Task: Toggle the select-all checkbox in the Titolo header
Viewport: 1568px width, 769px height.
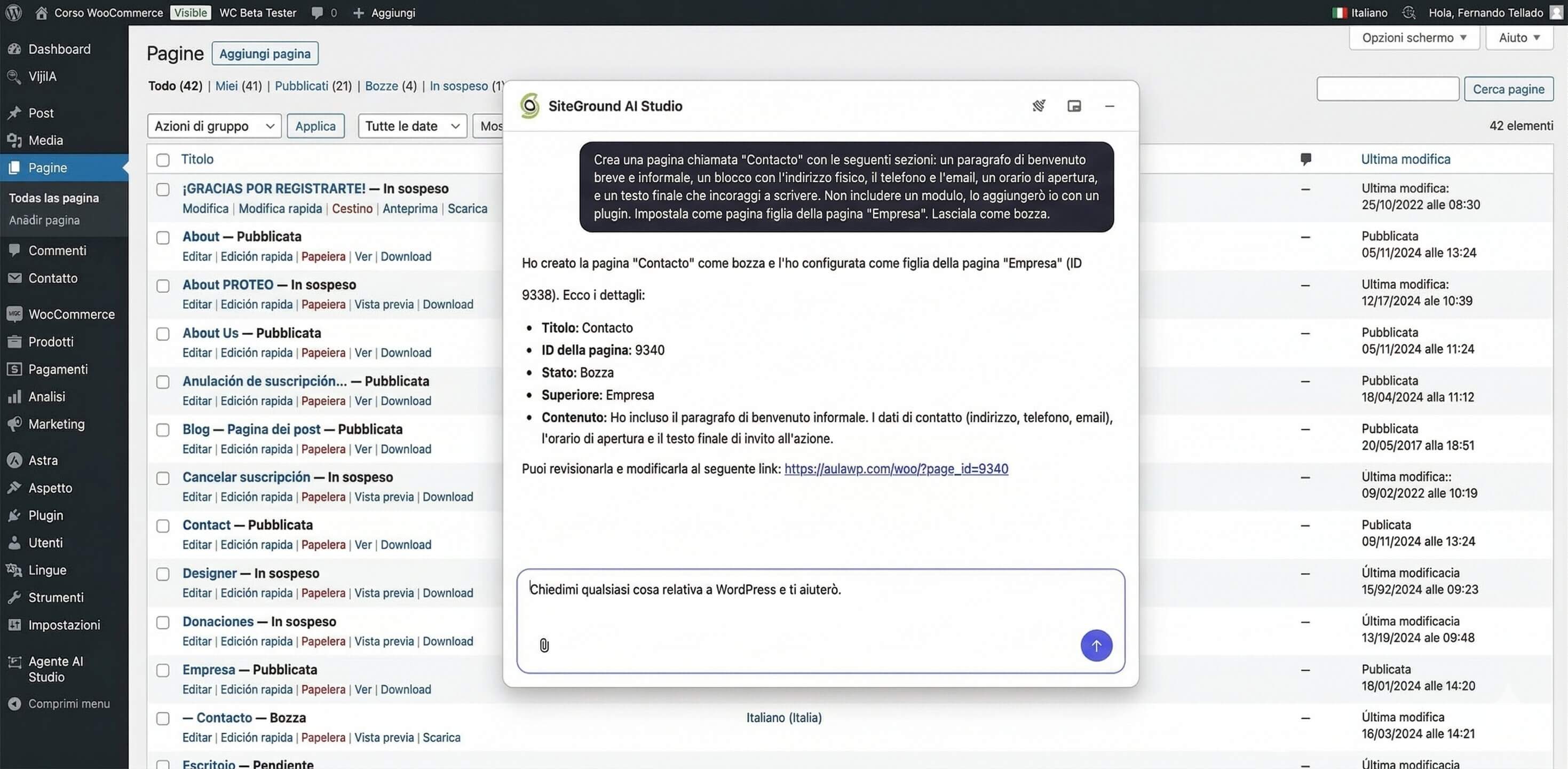Action: 163,160
